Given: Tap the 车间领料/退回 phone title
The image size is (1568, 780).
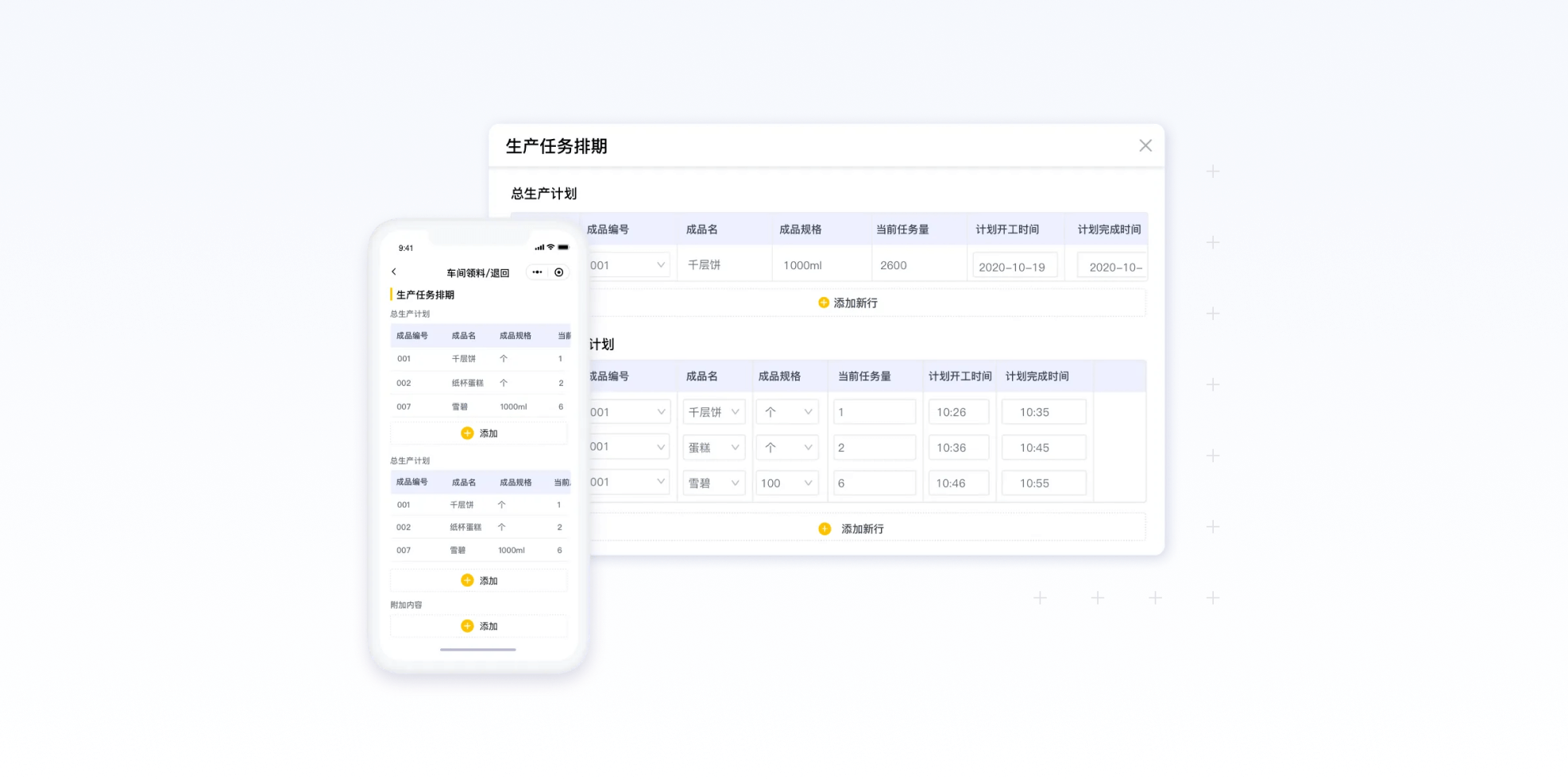Looking at the screenshot, I should (478, 273).
